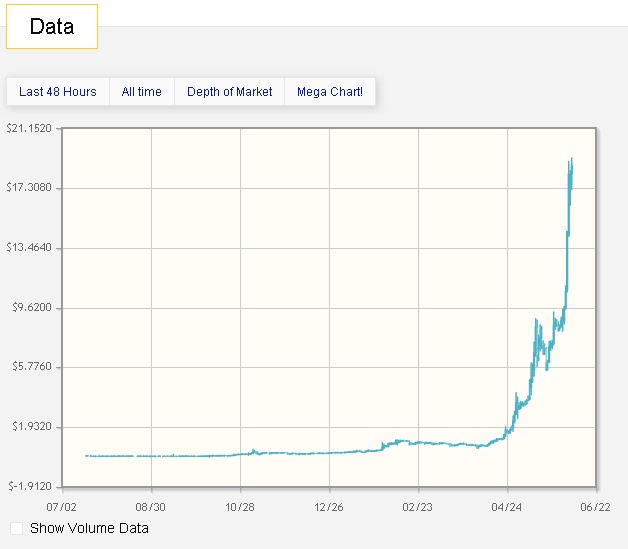The height and width of the screenshot is (549, 628).
Task: Open the Data tab
Action: (x=52, y=27)
